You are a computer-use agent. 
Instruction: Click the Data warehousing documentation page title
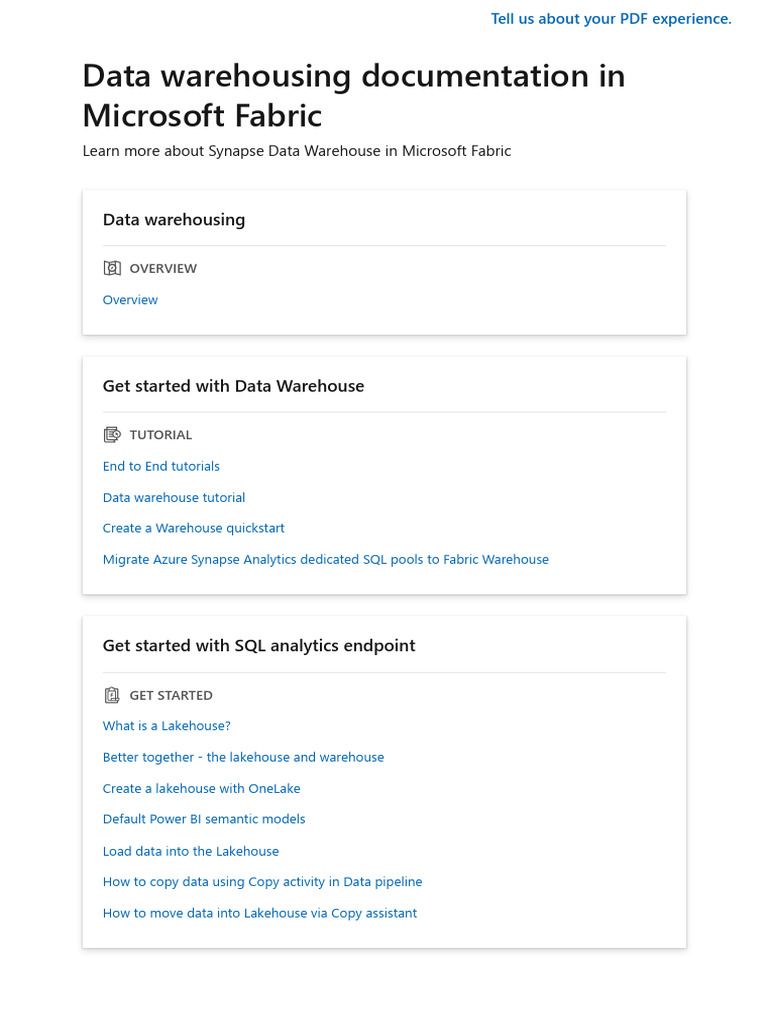point(353,95)
